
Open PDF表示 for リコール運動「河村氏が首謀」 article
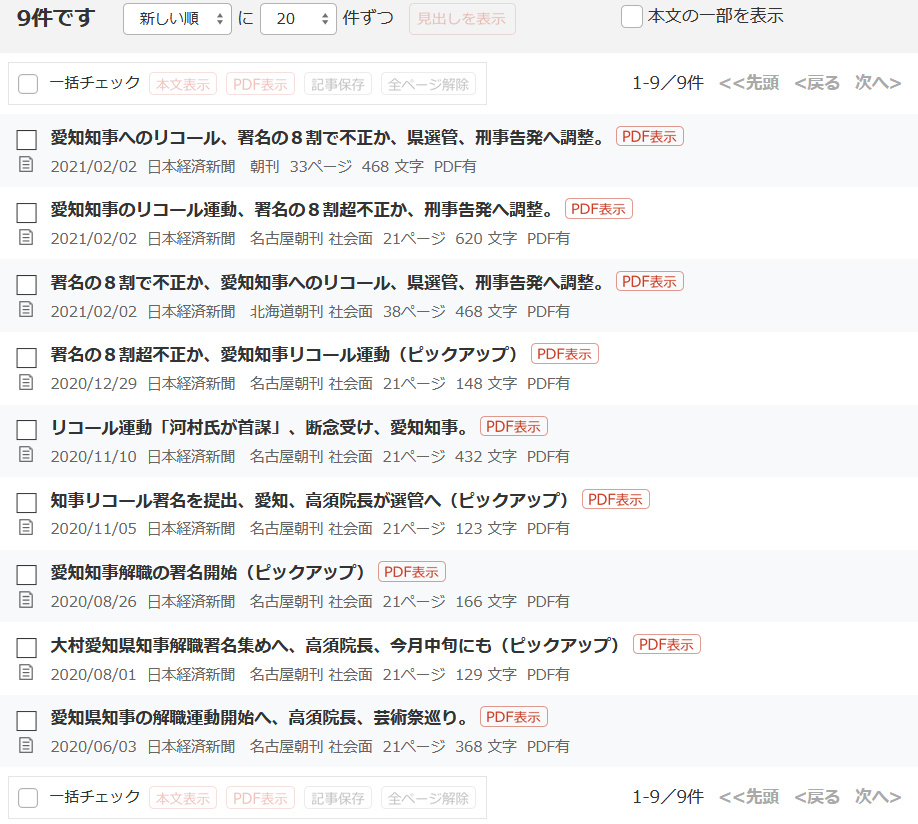[x=513, y=427]
